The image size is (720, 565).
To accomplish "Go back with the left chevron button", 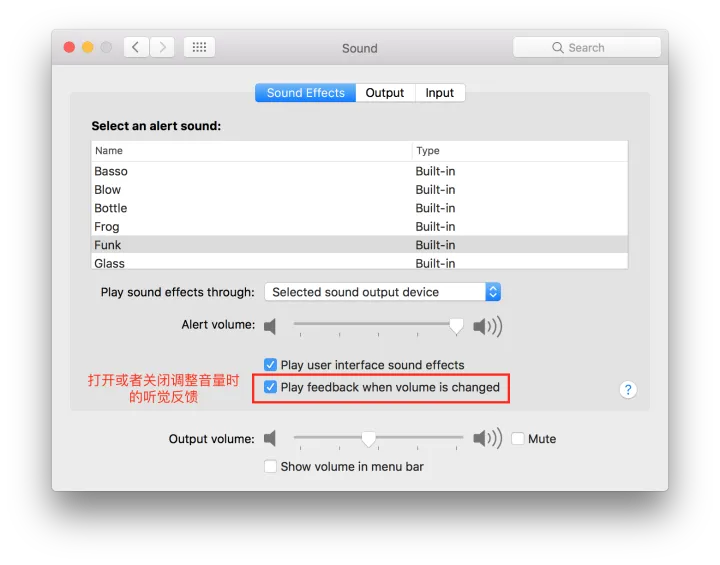I will pos(136,47).
